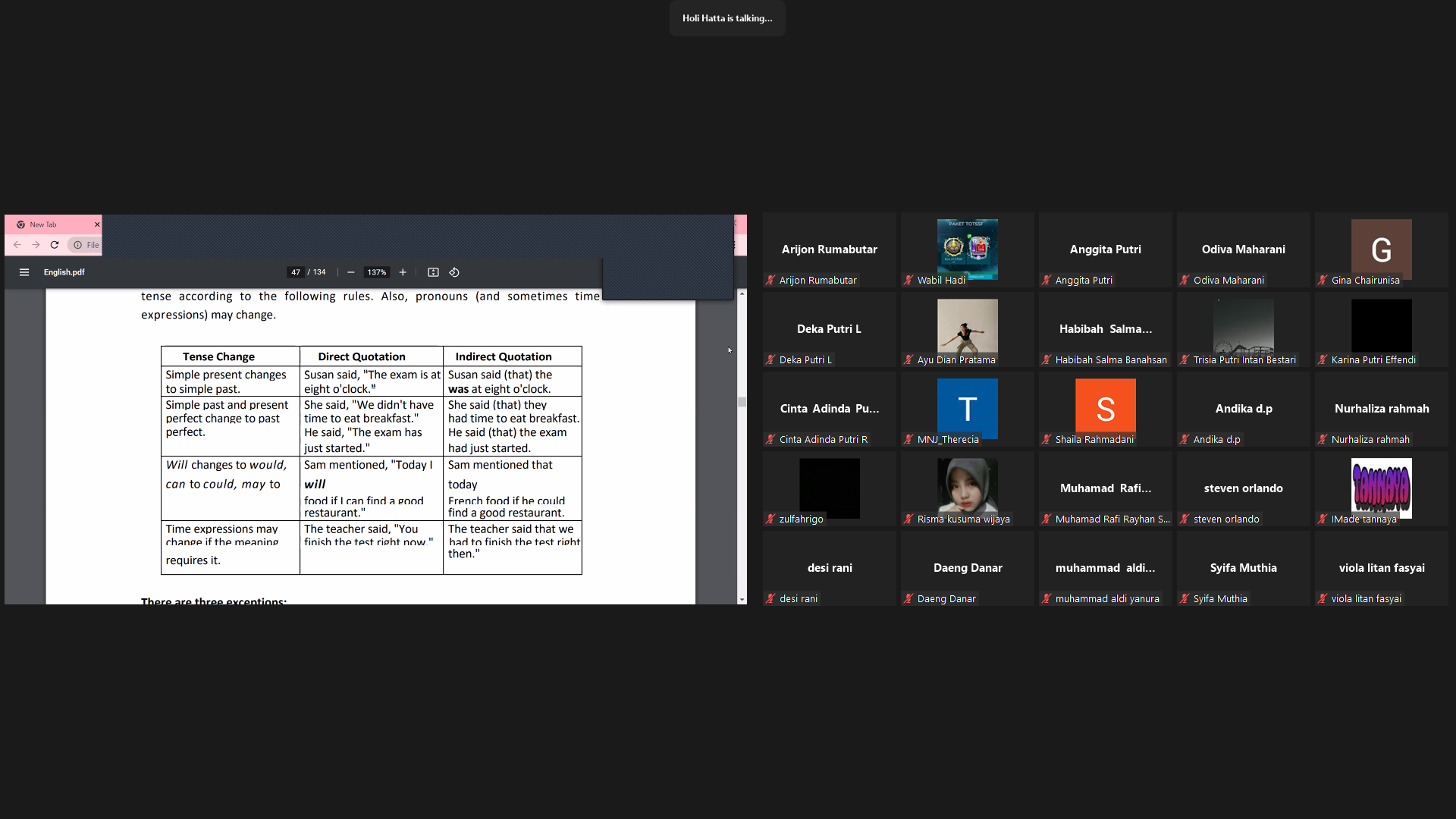Click Anggita Putri's muted mic icon
The image size is (1456, 819).
click(x=1046, y=280)
